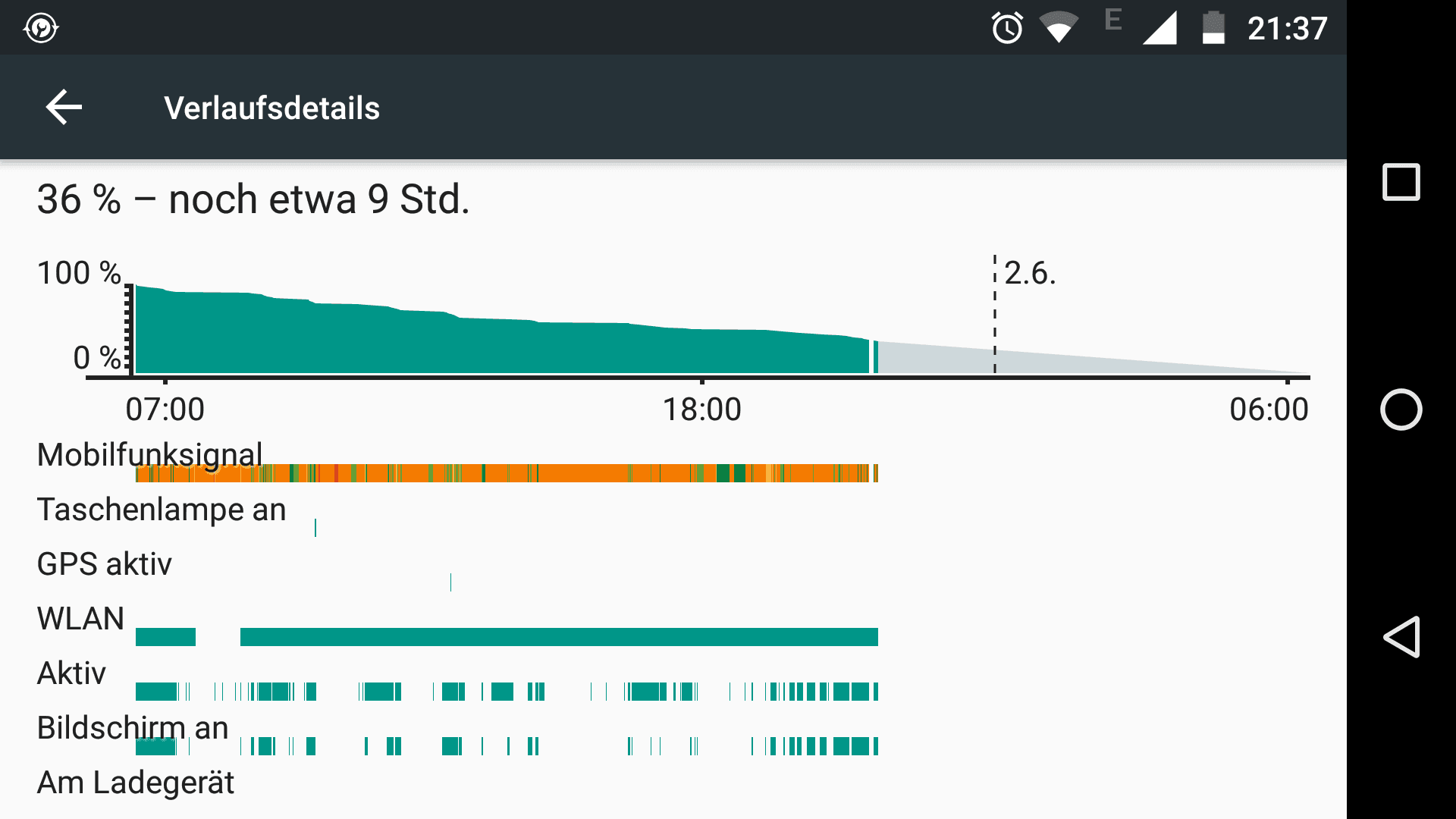
Task: Tap the Taschenlampe an tick mark
Action: pos(315,528)
